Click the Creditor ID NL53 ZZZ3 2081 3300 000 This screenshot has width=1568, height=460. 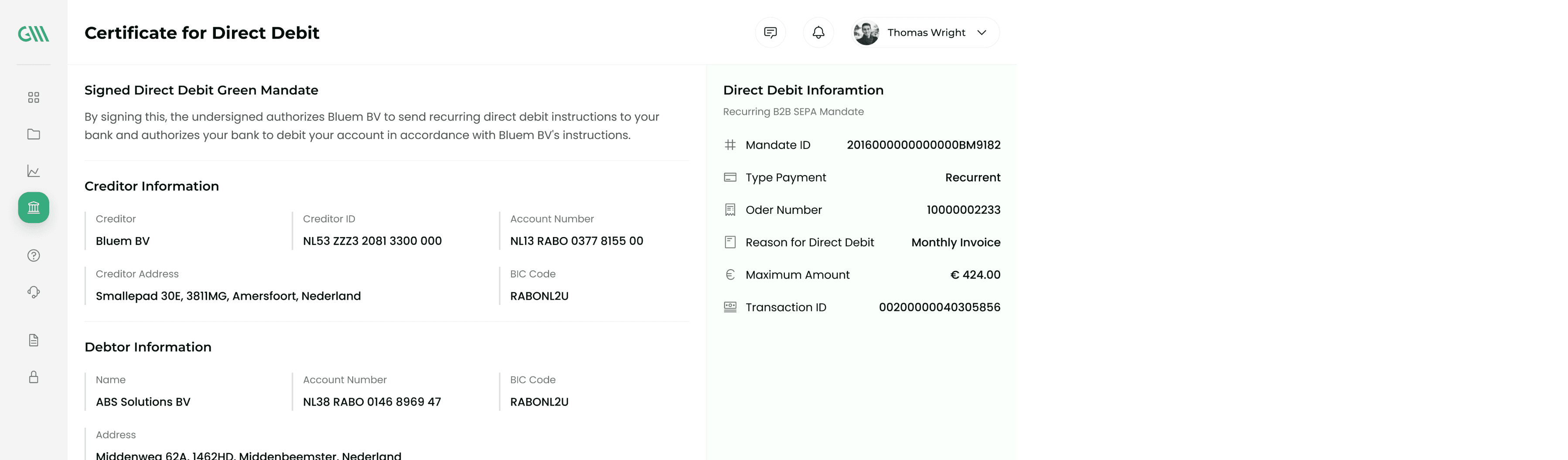pyautogui.click(x=372, y=241)
